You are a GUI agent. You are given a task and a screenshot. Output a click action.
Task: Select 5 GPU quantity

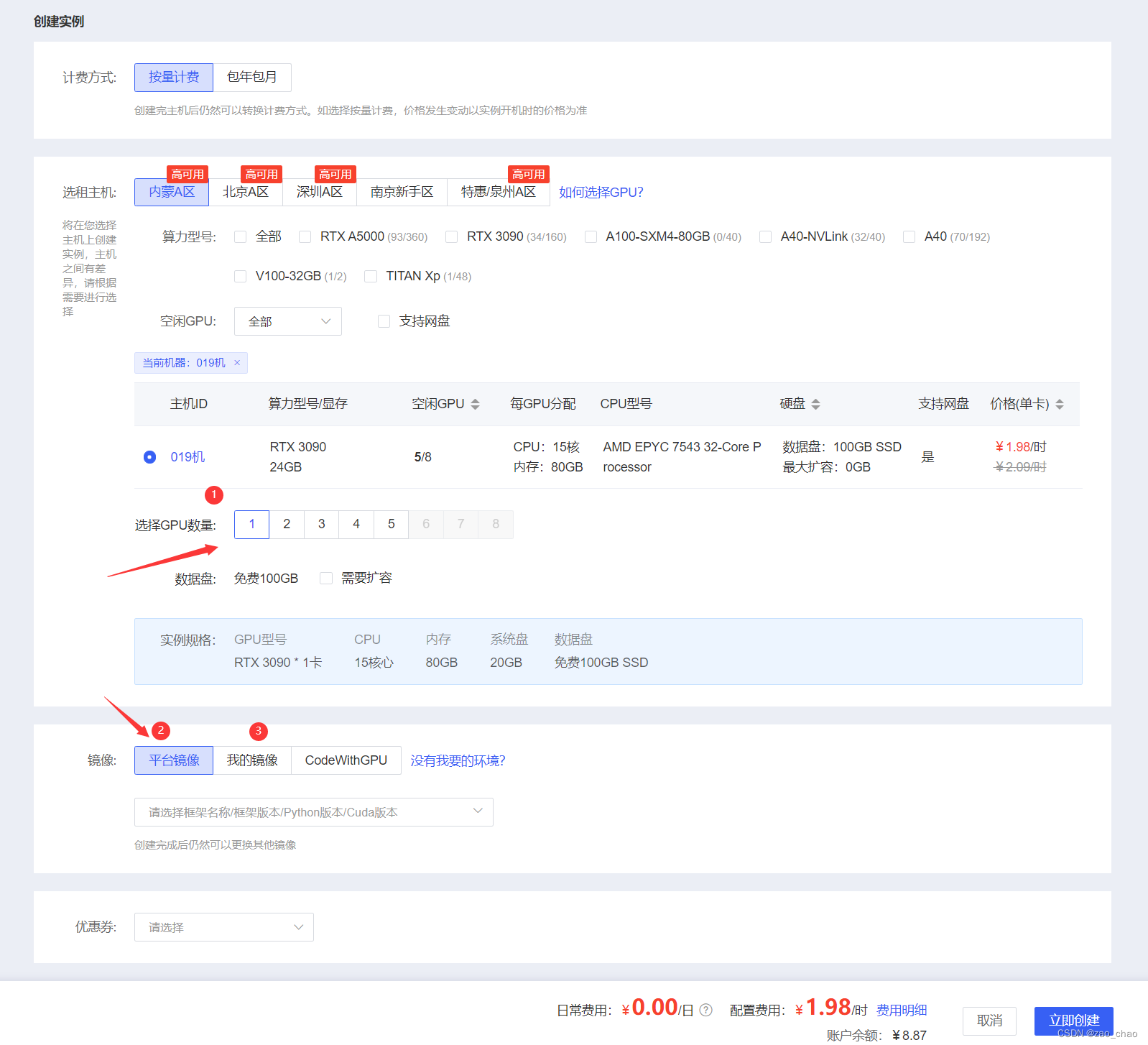[x=392, y=525]
